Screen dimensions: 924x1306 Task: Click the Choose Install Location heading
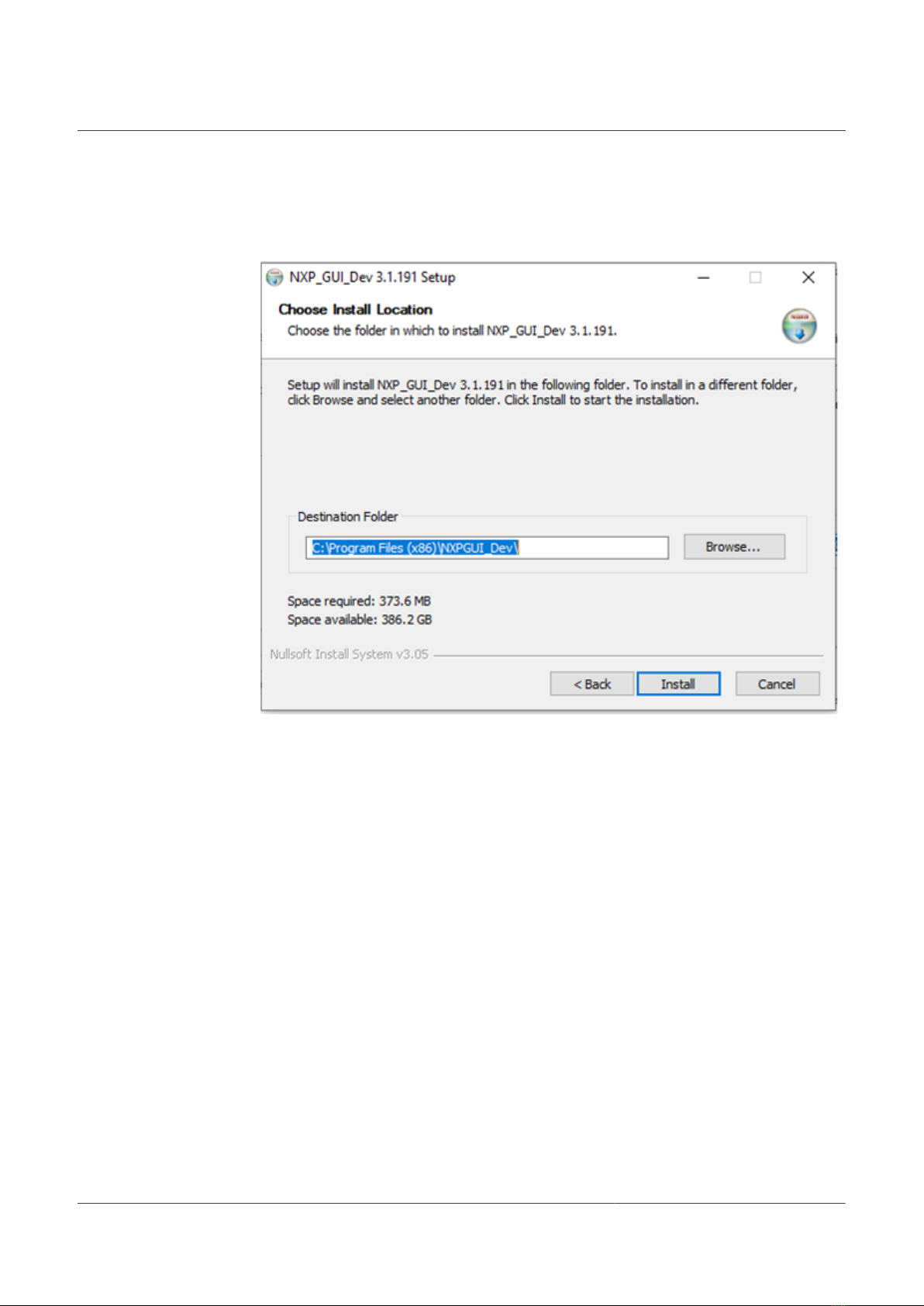click(355, 309)
